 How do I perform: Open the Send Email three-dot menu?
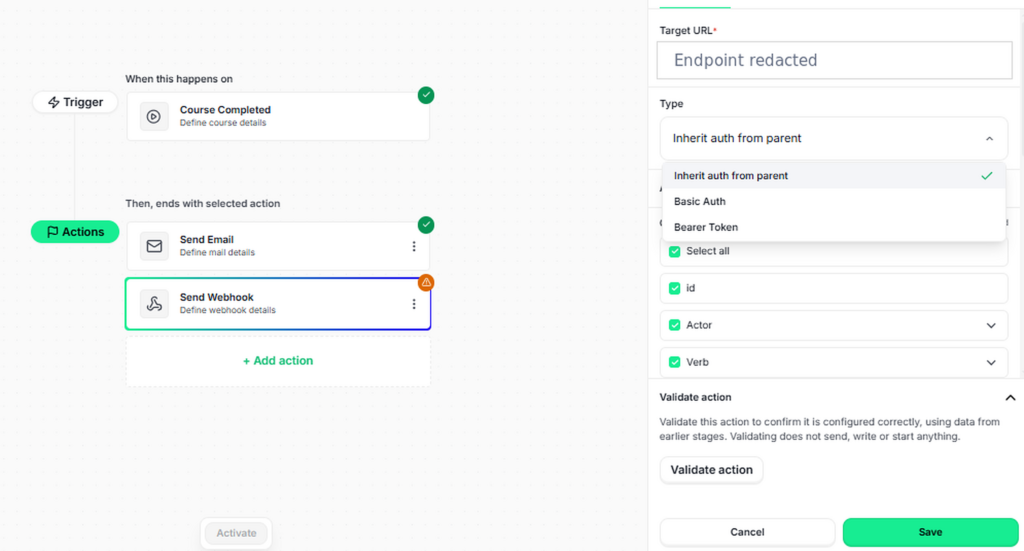point(413,246)
